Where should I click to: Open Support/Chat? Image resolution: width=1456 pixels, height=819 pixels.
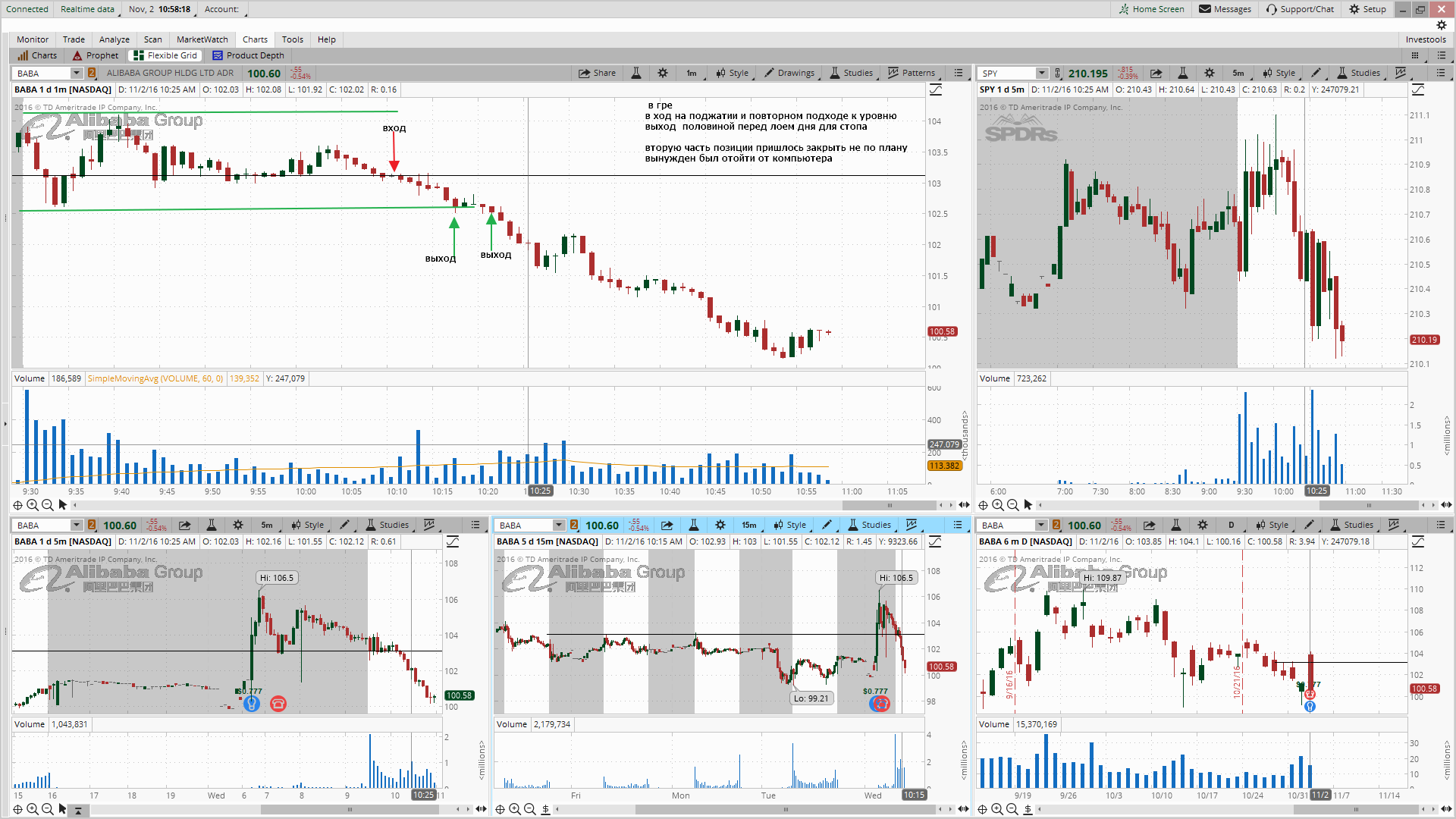click(x=1300, y=9)
